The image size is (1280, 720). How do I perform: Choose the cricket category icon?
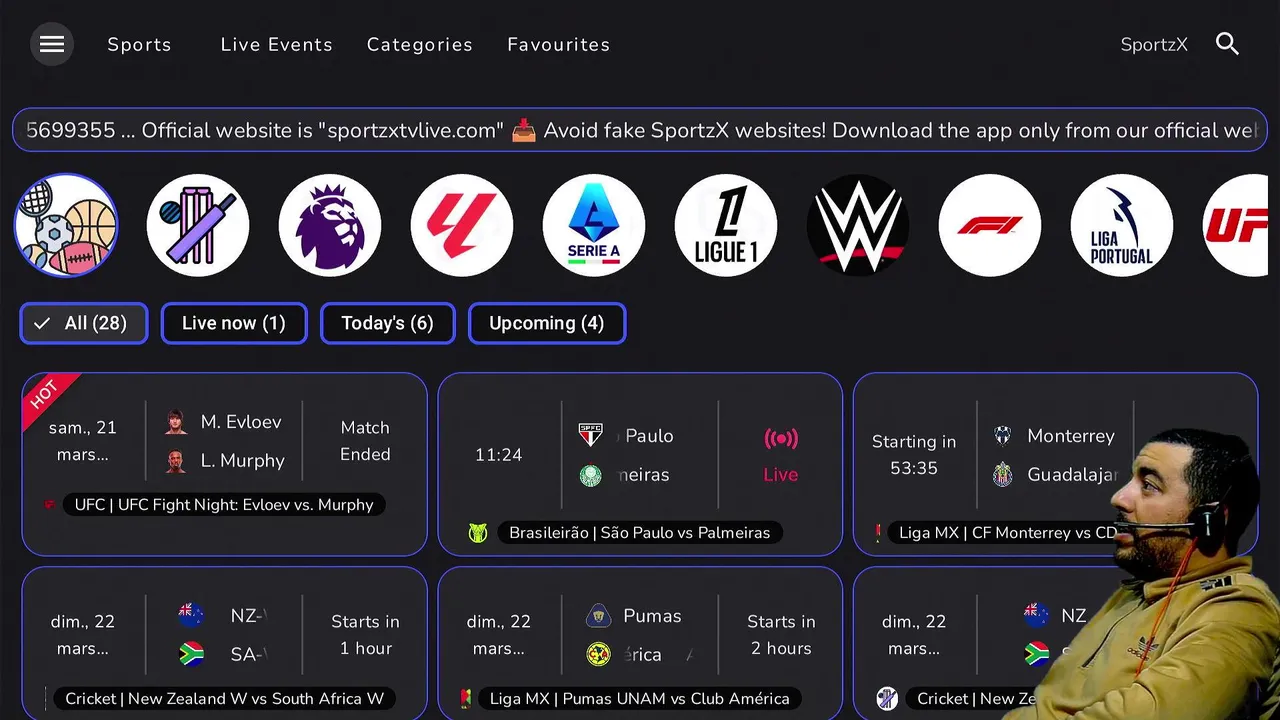coord(198,226)
